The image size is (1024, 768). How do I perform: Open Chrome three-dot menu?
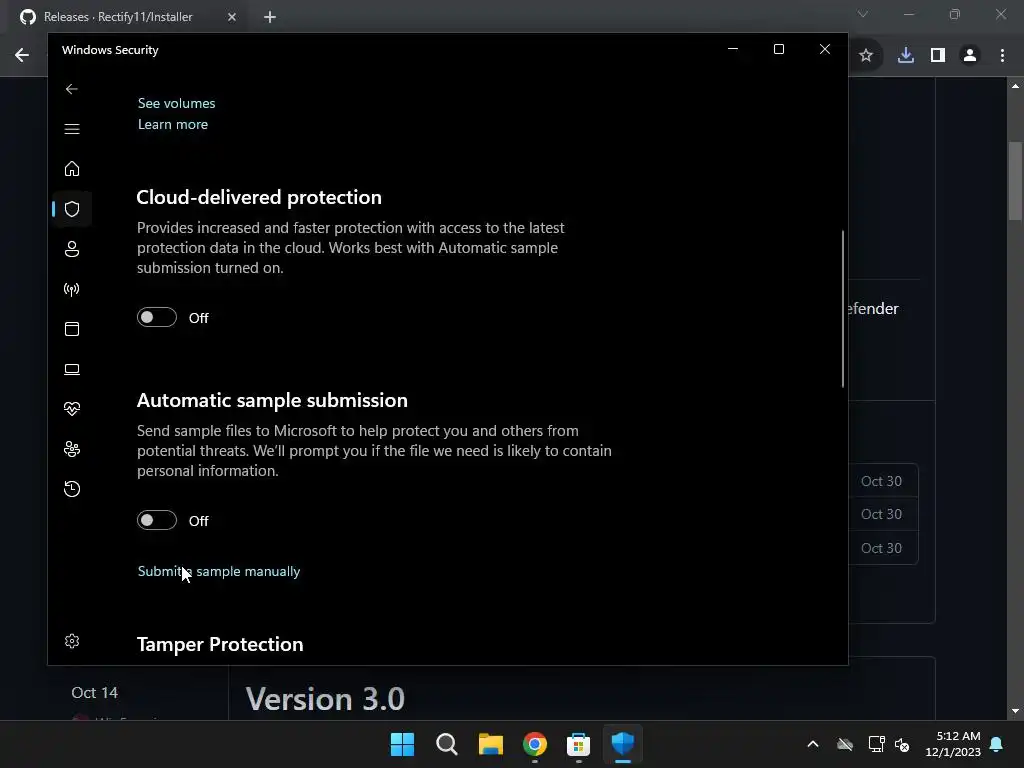[x=1002, y=56]
